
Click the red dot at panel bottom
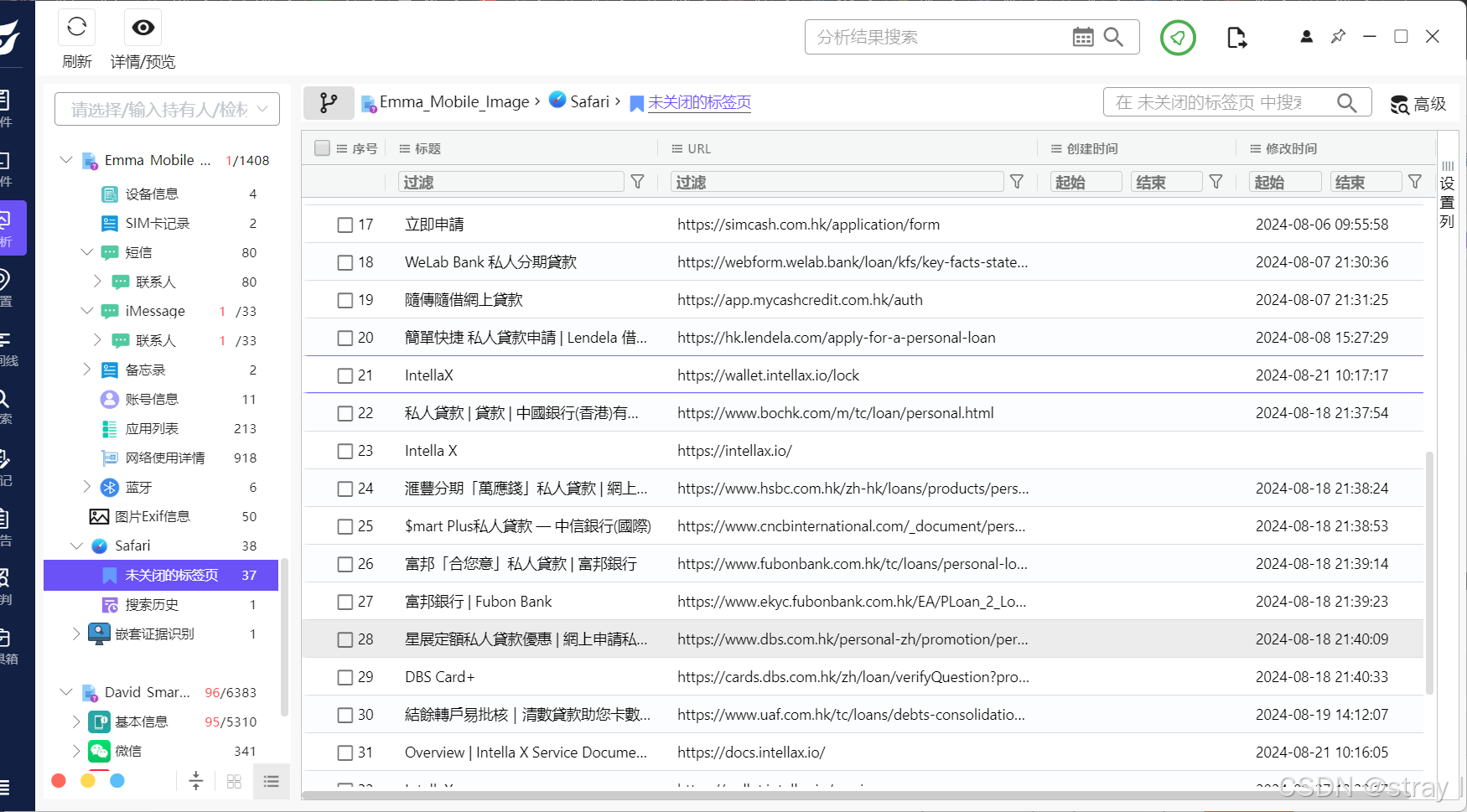pos(59,781)
